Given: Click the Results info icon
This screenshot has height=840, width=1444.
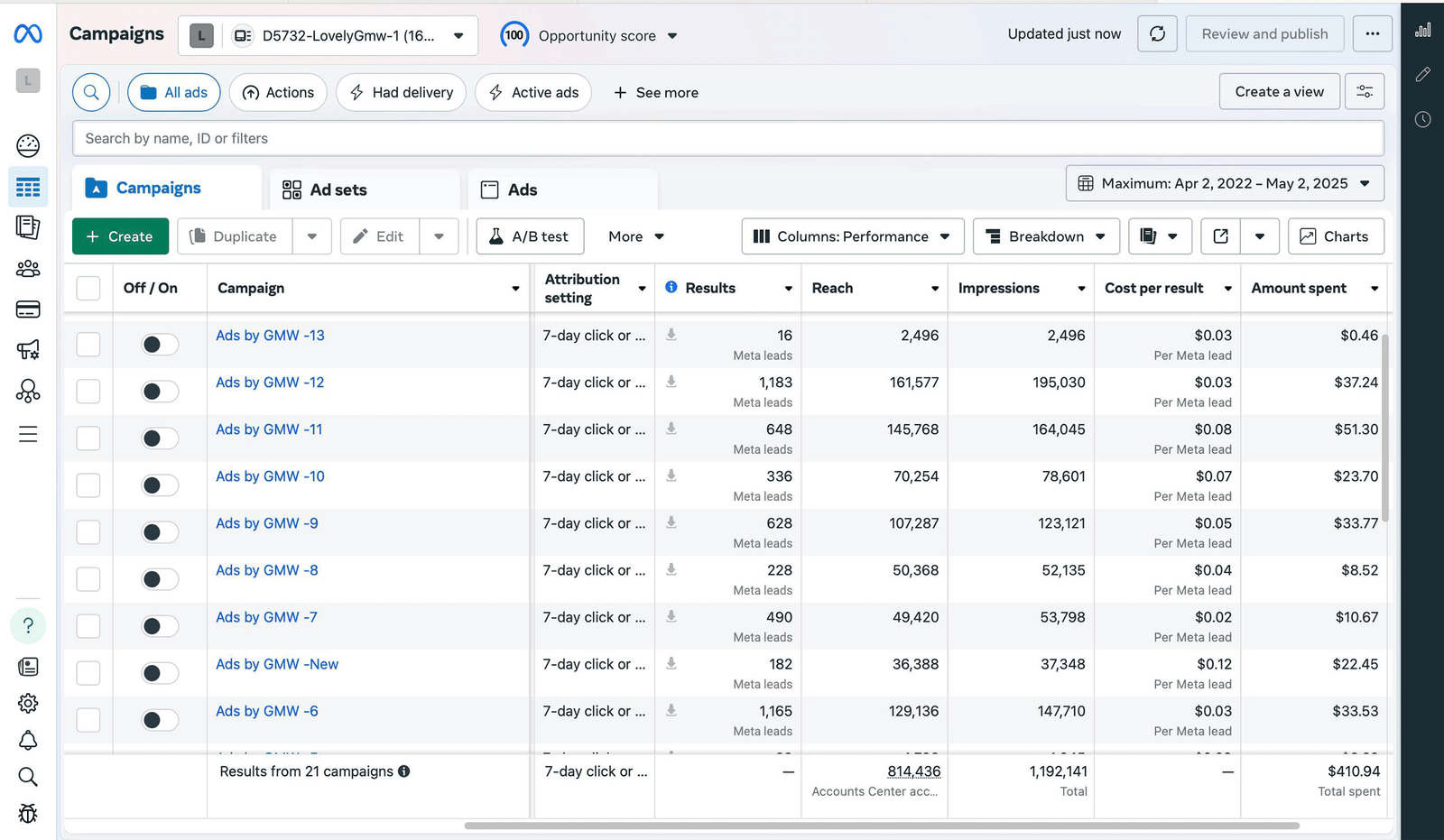Looking at the screenshot, I should pyautogui.click(x=671, y=287).
